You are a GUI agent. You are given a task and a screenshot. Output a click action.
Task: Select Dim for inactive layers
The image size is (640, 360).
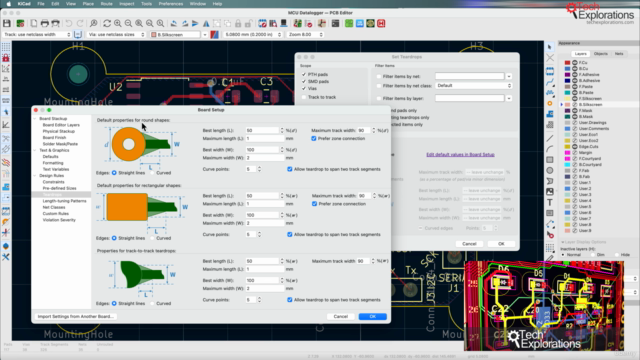point(593,255)
